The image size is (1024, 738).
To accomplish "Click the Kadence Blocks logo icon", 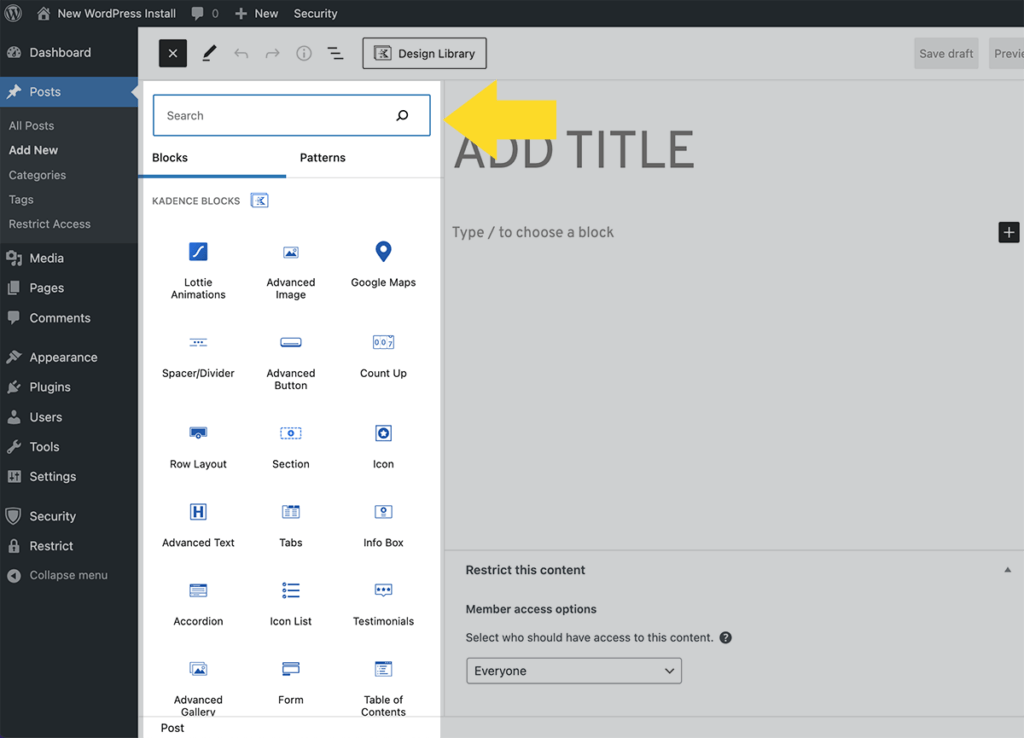I will (x=259, y=201).
